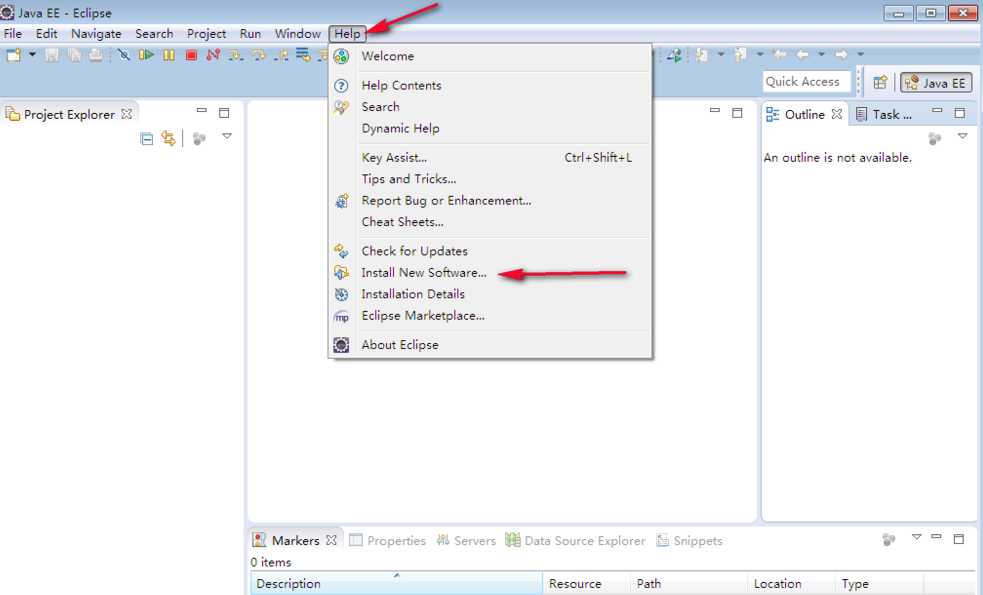Click the Step Return toolbar icon
983x595 pixels.
(x=281, y=56)
